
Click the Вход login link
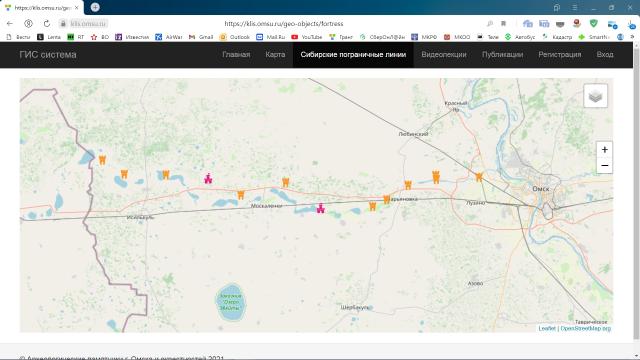click(604, 55)
